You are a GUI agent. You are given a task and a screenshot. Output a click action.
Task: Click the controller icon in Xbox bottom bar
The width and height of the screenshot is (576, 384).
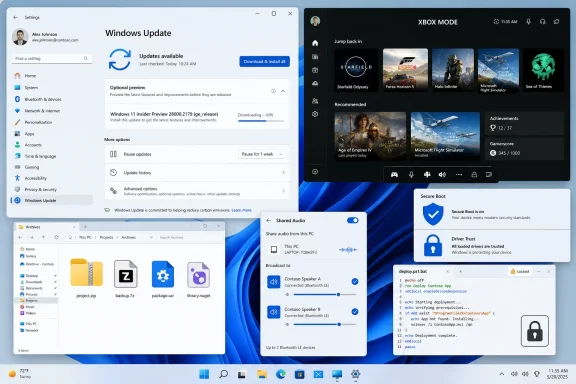pyautogui.click(x=394, y=175)
